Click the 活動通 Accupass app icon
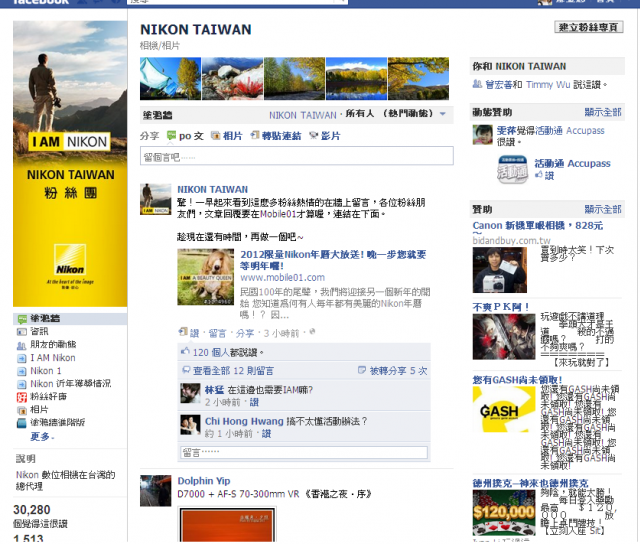 (513, 169)
